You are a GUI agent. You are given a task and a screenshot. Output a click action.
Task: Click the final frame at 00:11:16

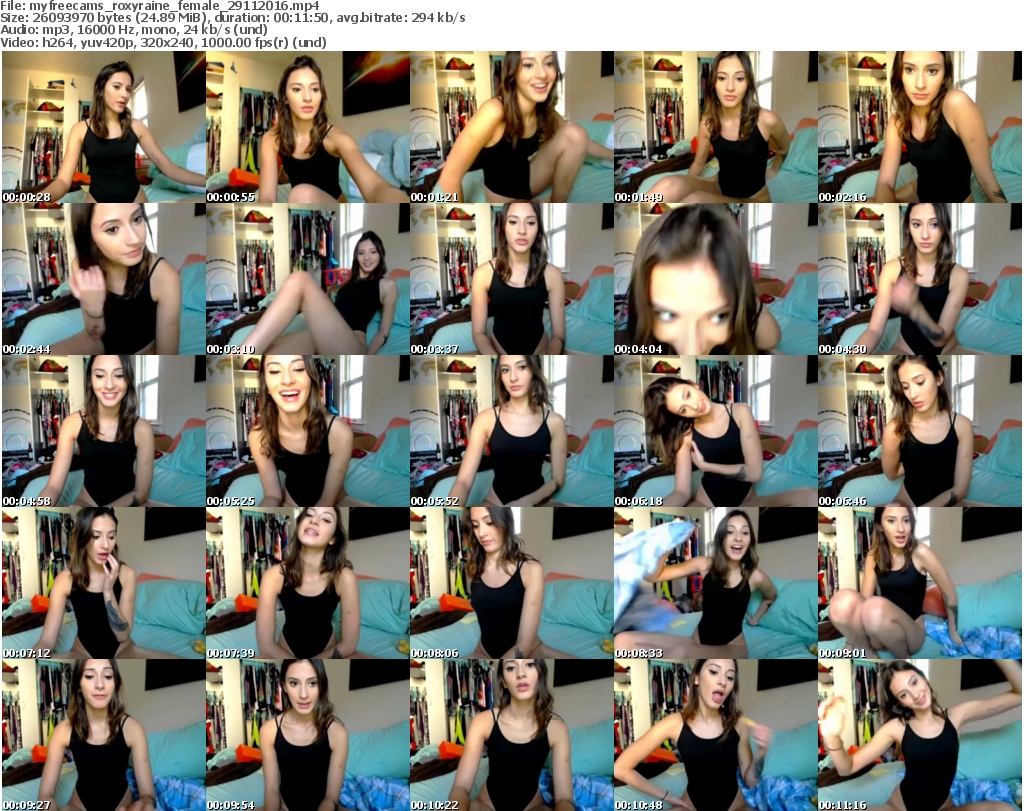[x=919, y=734]
